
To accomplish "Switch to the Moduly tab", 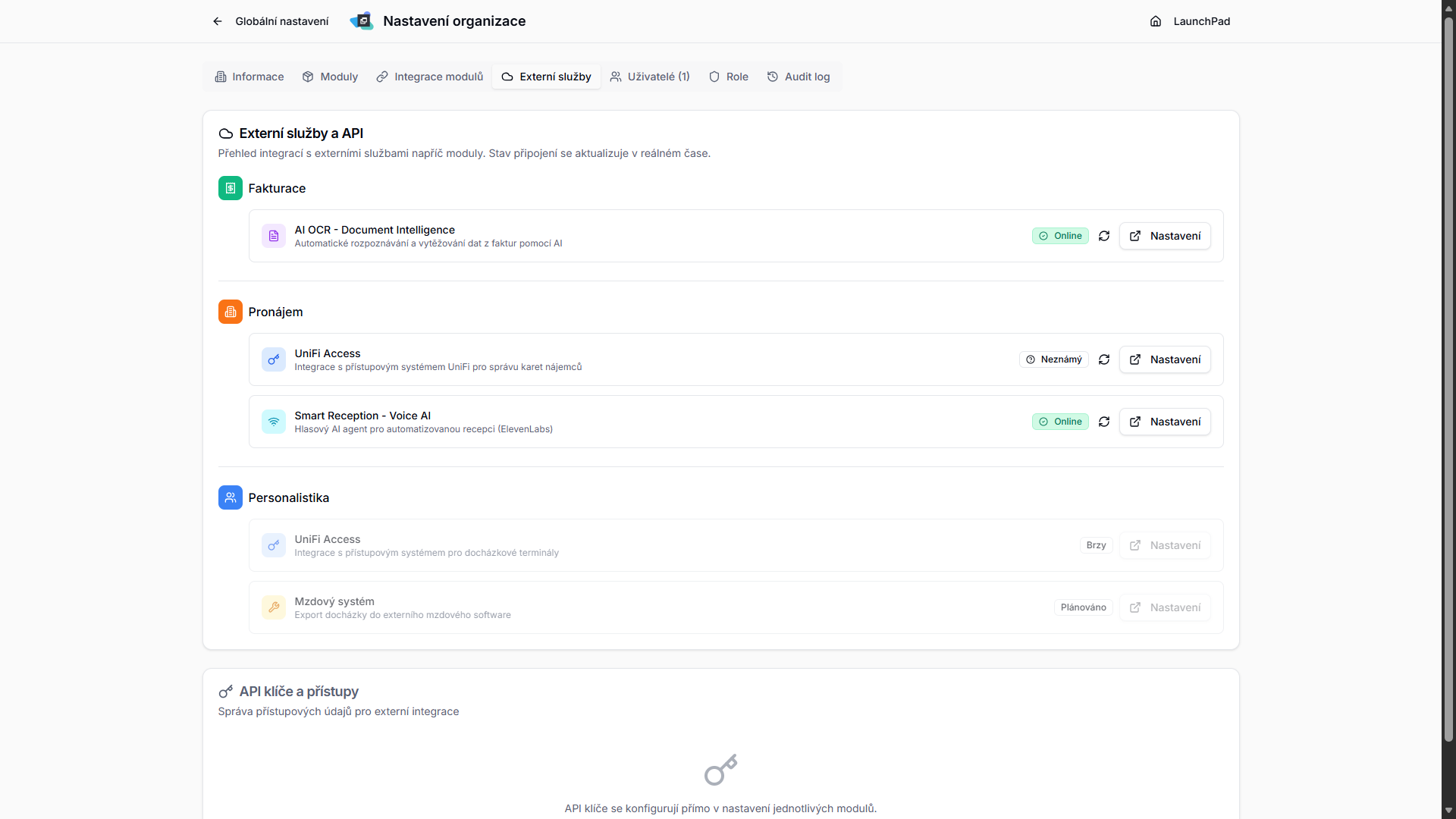I will [330, 77].
